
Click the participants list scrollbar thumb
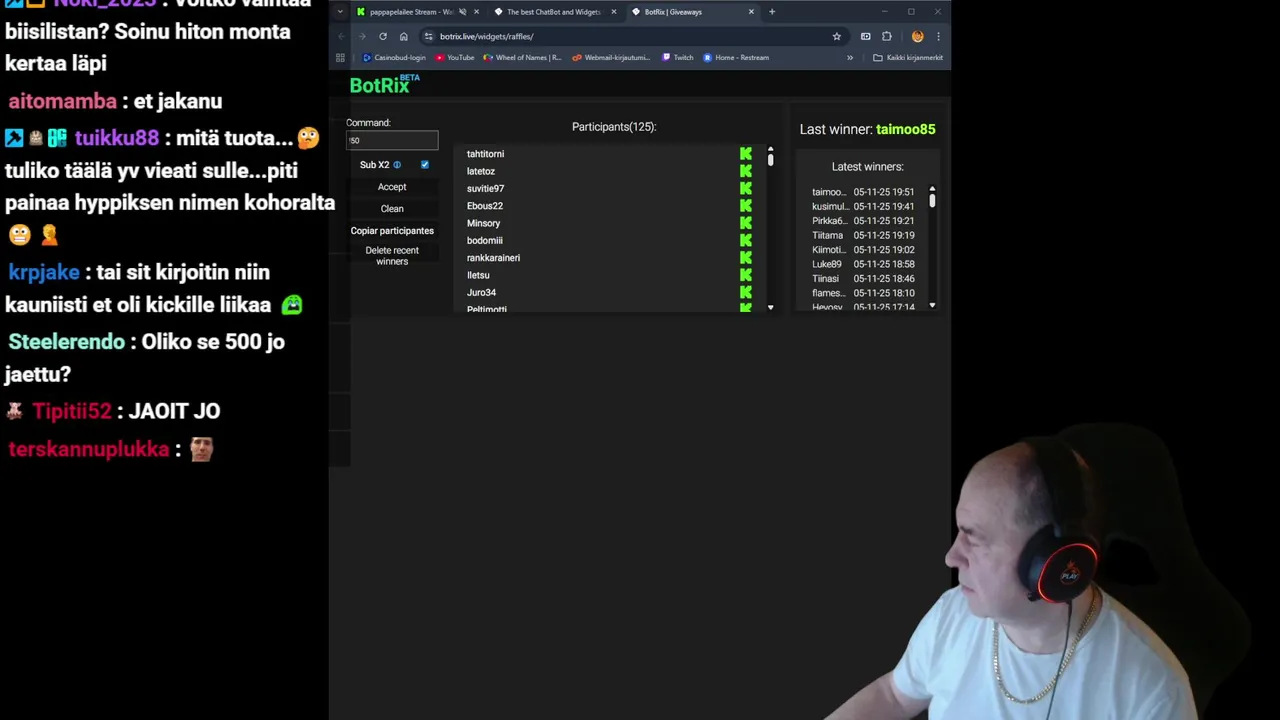770,160
